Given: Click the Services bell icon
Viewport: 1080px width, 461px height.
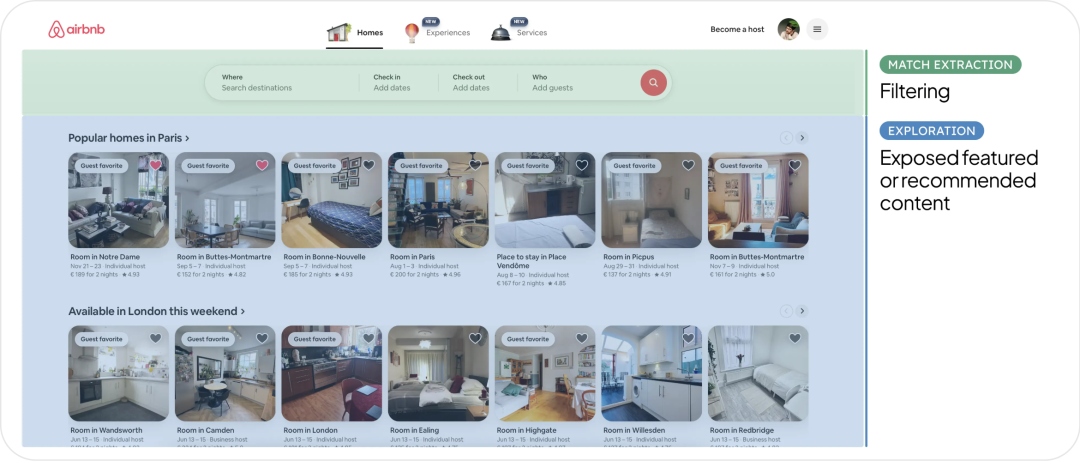Looking at the screenshot, I should click(500, 33).
